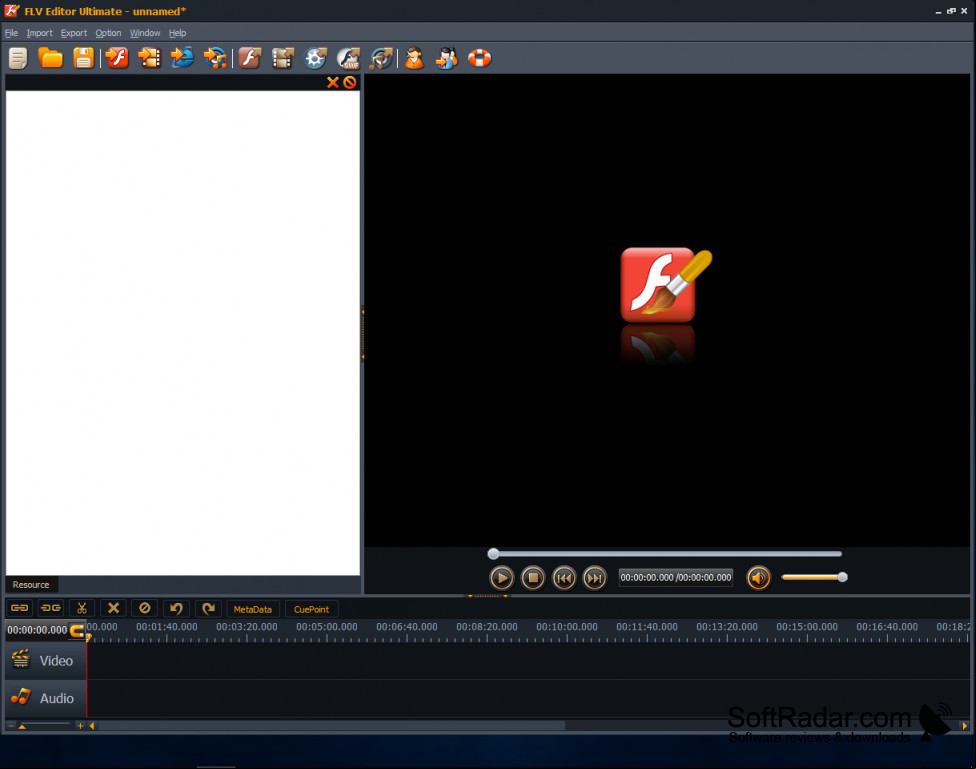The height and width of the screenshot is (769, 976).
Task: Play the video preview
Action: 502,578
